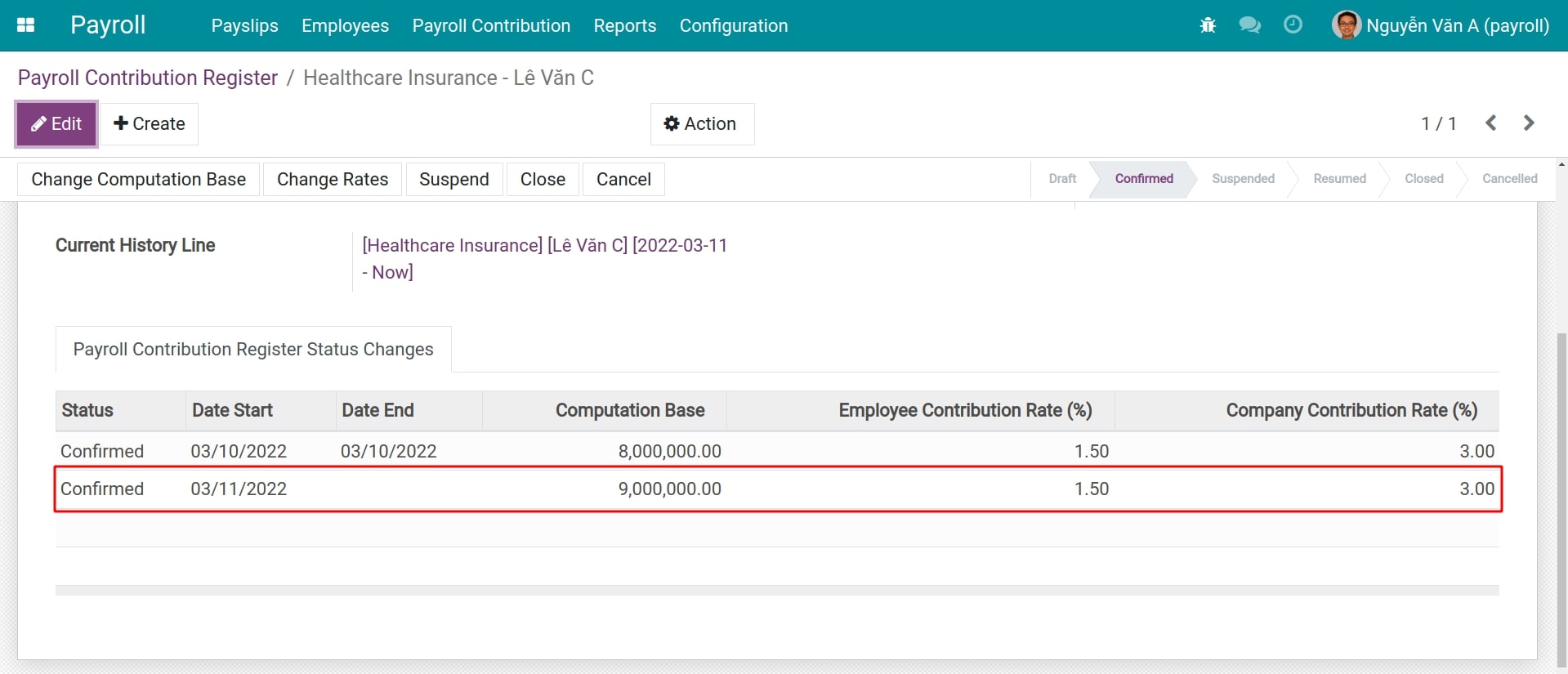Viewport: 1568px width, 674px height.
Task: Open the activities clock icon
Action: coord(1293,25)
